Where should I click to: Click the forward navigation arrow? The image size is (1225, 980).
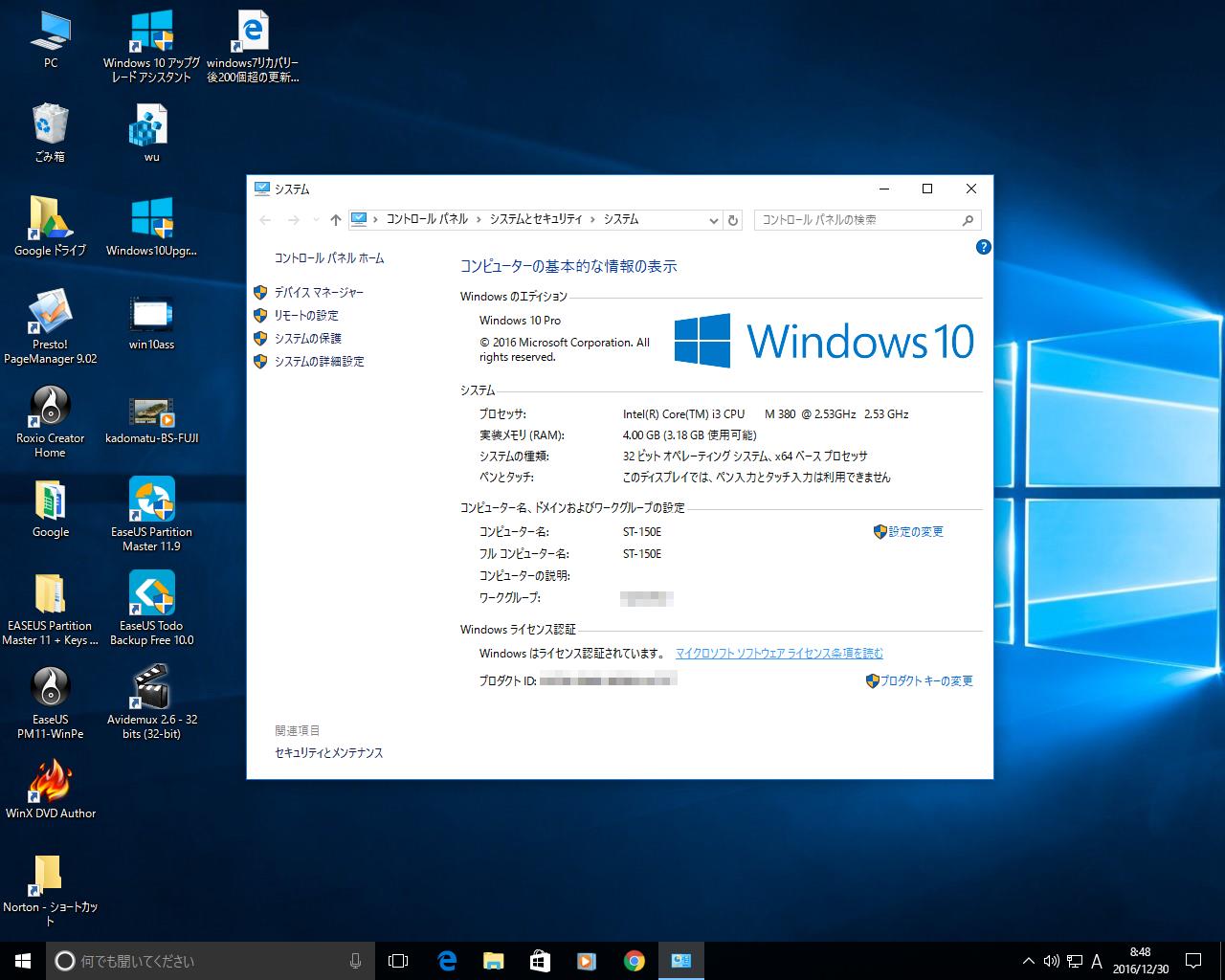tap(294, 220)
